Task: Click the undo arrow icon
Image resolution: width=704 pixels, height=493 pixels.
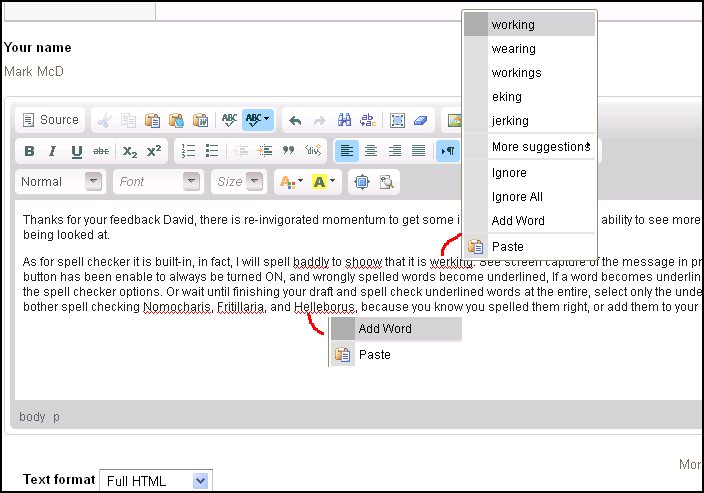Action: [295, 120]
